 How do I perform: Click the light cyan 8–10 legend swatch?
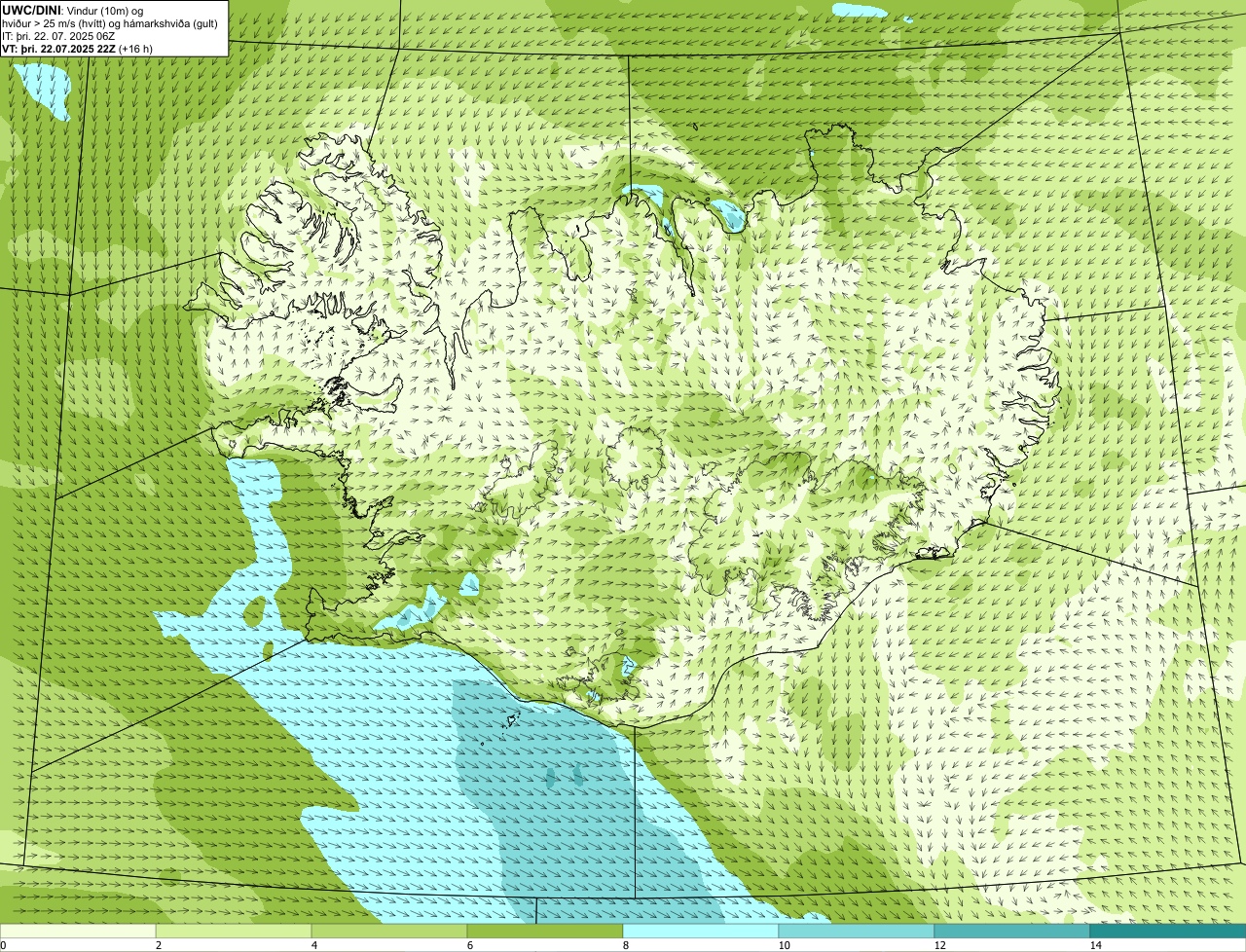tap(701, 931)
